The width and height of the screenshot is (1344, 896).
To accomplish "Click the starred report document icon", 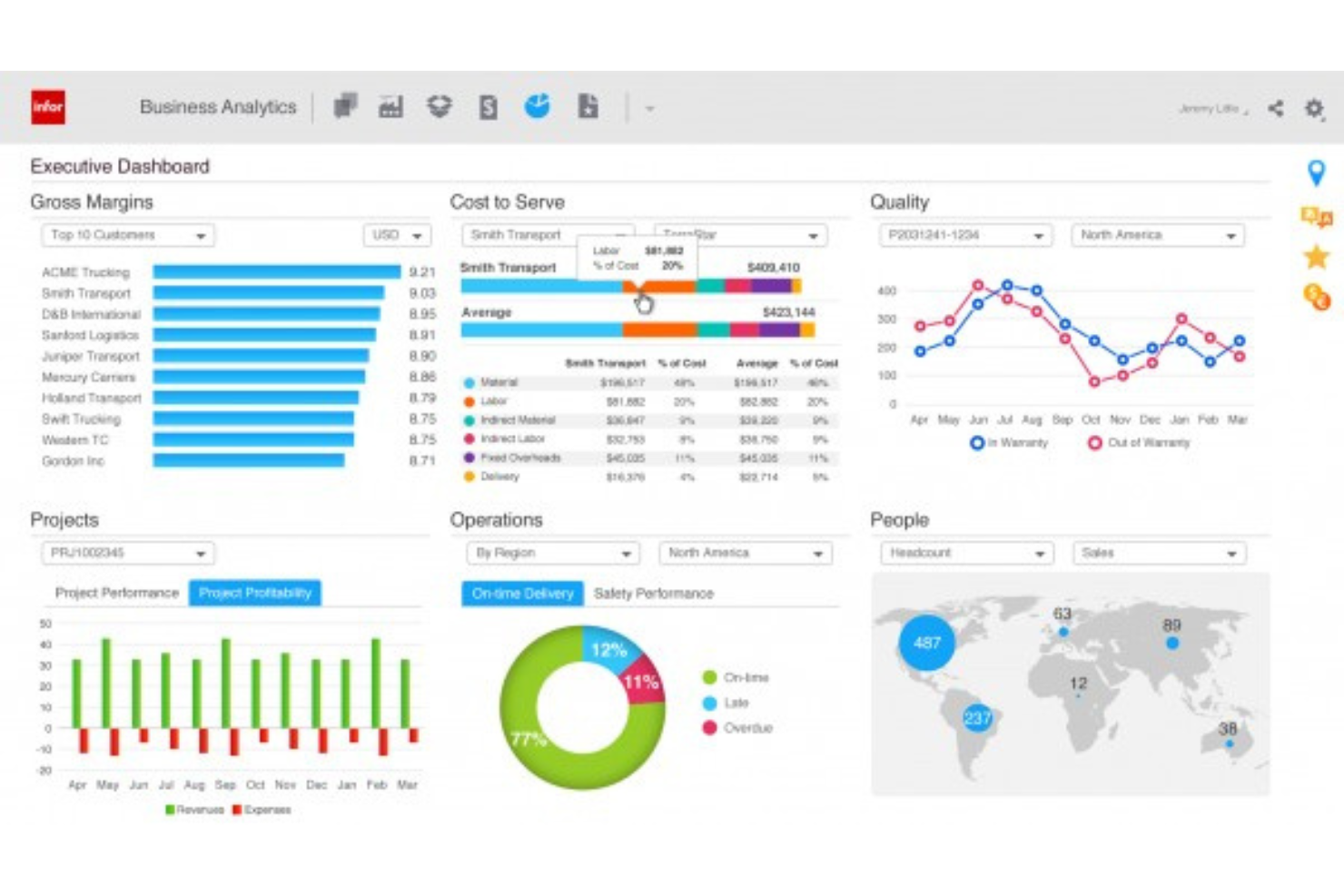I will click(588, 106).
